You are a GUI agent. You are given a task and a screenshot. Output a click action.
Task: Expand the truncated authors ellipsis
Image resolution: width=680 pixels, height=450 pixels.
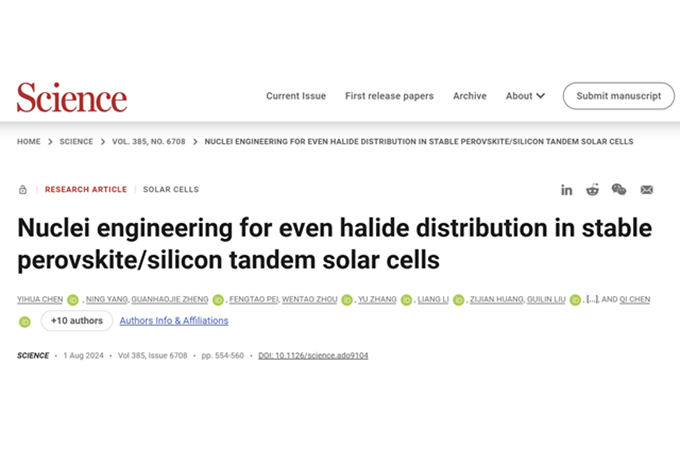pyautogui.click(x=592, y=299)
